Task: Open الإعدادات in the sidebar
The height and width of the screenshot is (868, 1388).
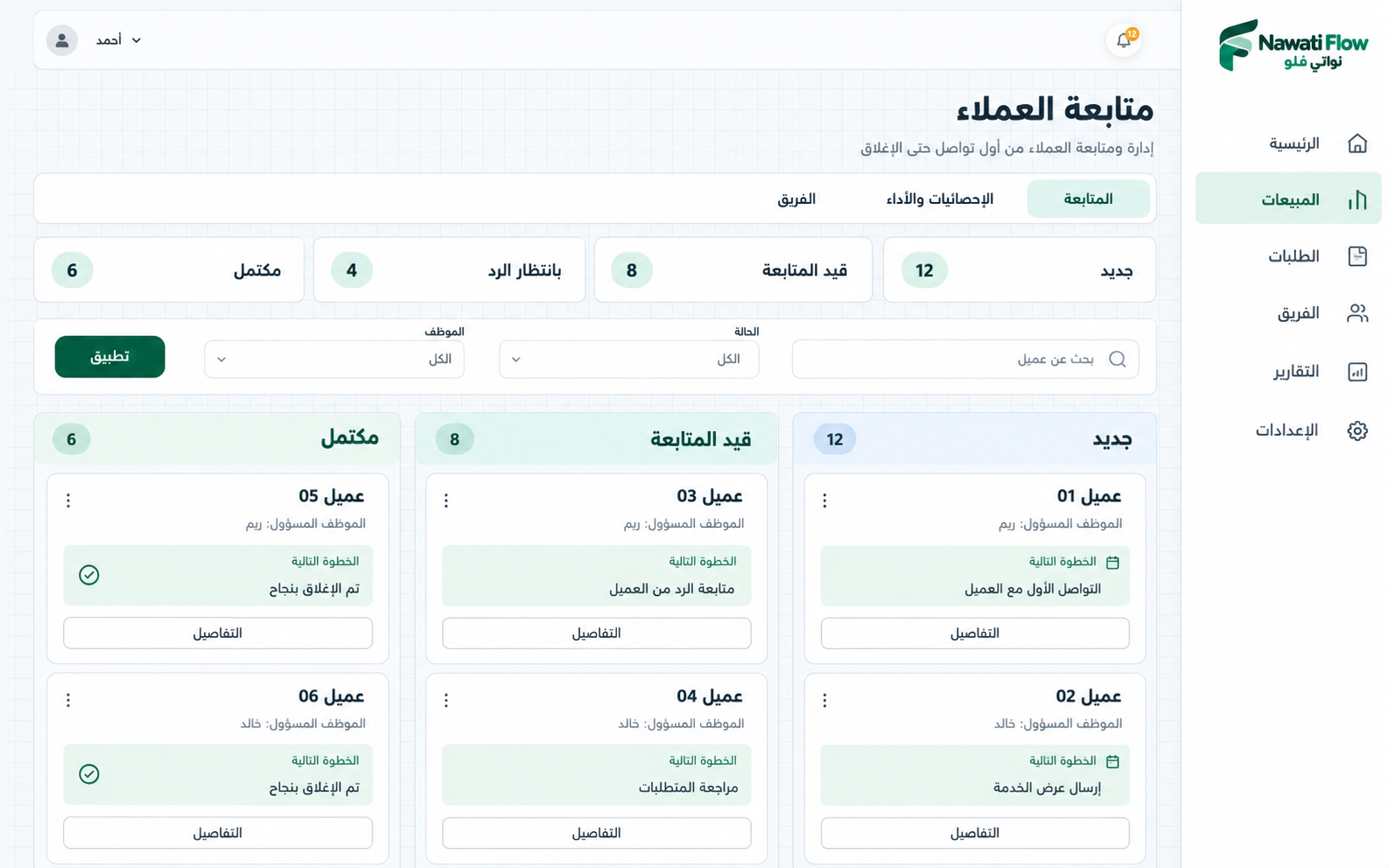Action: click(1312, 430)
